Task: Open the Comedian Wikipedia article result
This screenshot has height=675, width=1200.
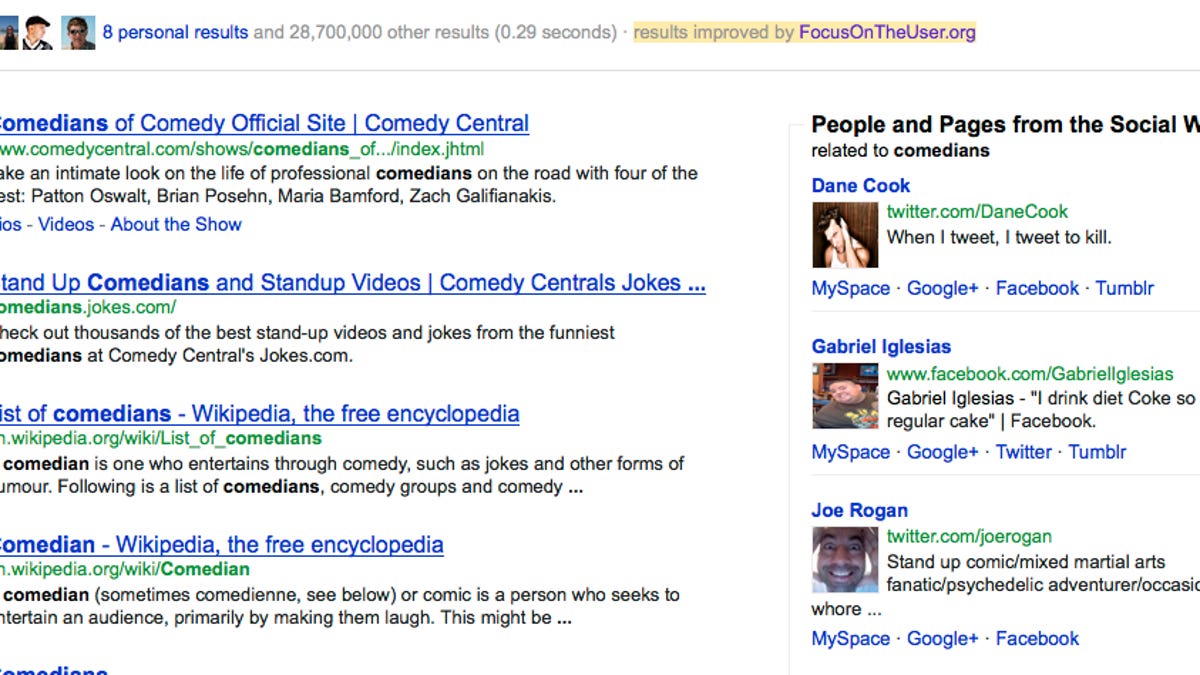Action: pyautogui.click(x=221, y=544)
